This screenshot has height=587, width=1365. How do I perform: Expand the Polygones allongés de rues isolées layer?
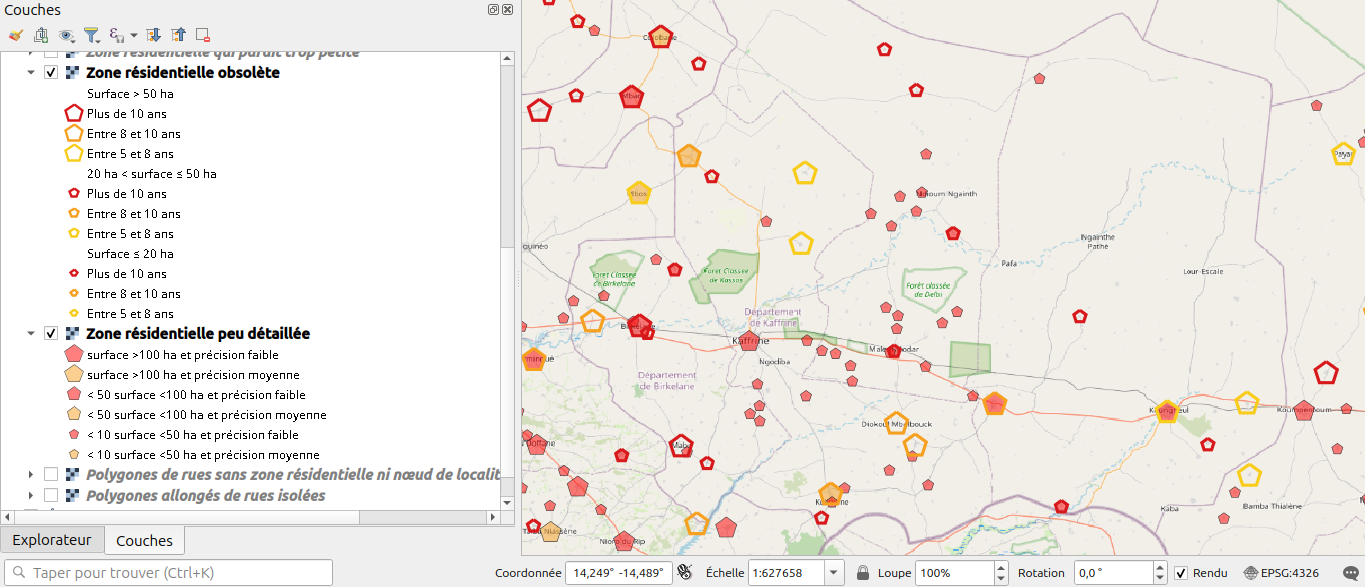point(31,495)
